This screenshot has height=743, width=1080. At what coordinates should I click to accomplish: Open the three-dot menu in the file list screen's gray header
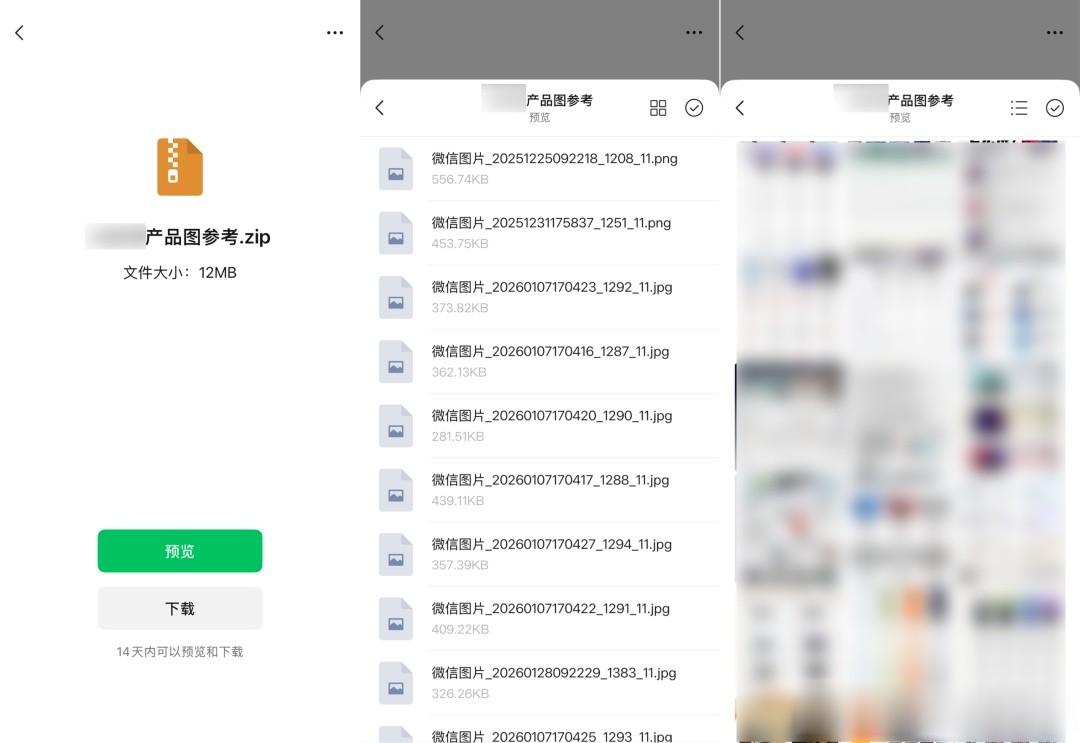click(694, 32)
